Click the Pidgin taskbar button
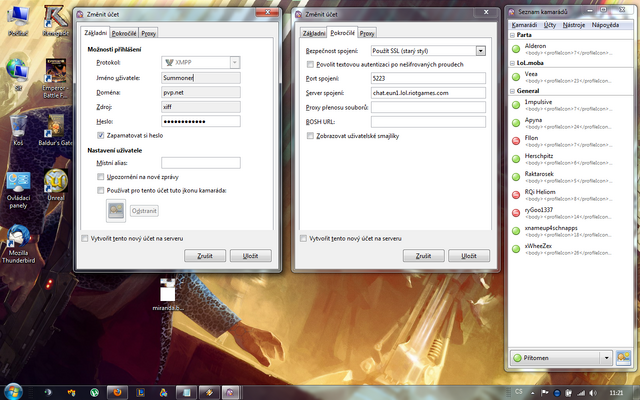The width and height of the screenshot is (640, 400). [x=230, y=392]
